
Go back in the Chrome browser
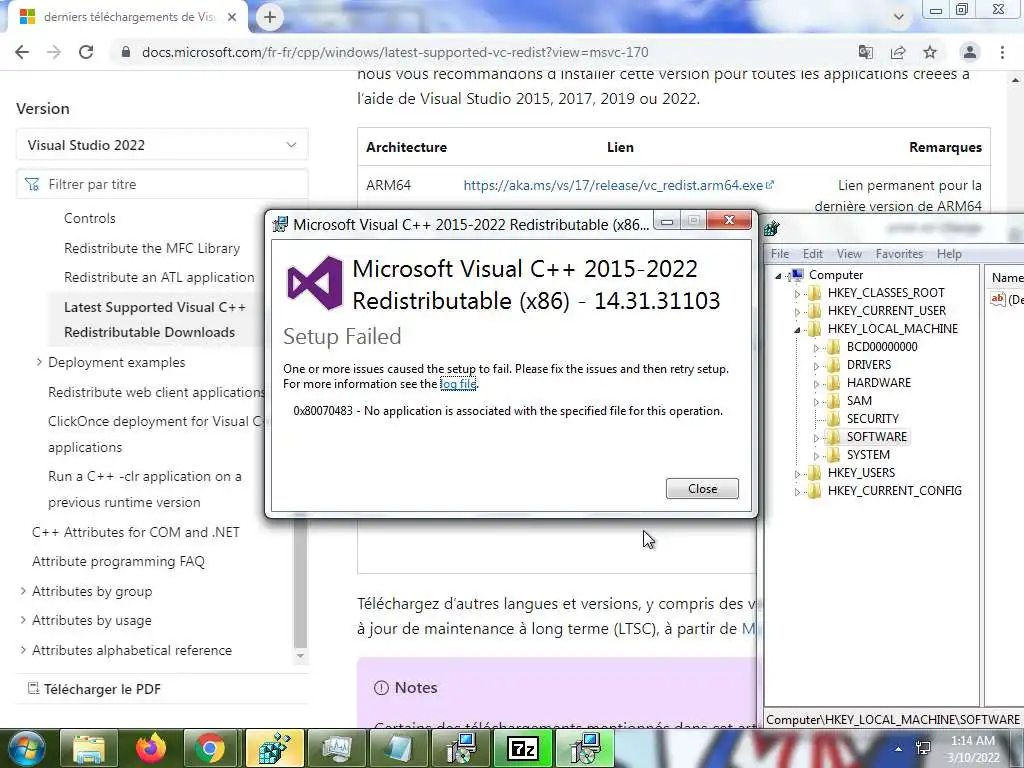[22, 52]
